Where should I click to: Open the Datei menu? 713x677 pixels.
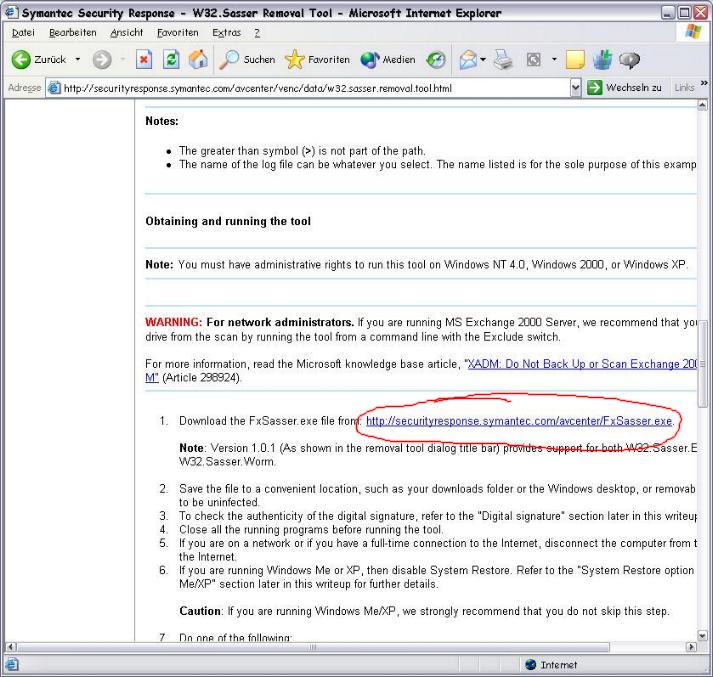click(x=22, y=33)
